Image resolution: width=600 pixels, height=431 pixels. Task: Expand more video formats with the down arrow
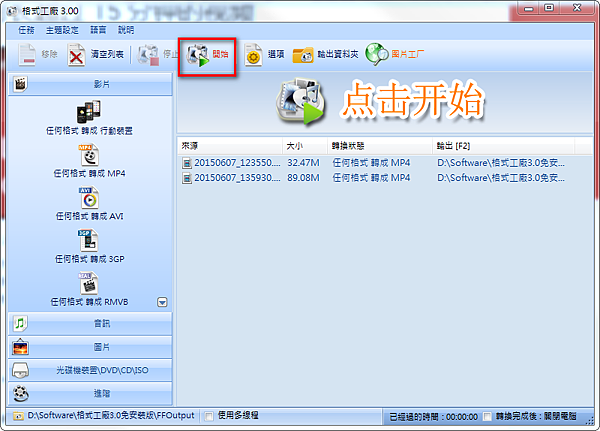[x=162, y=302]
